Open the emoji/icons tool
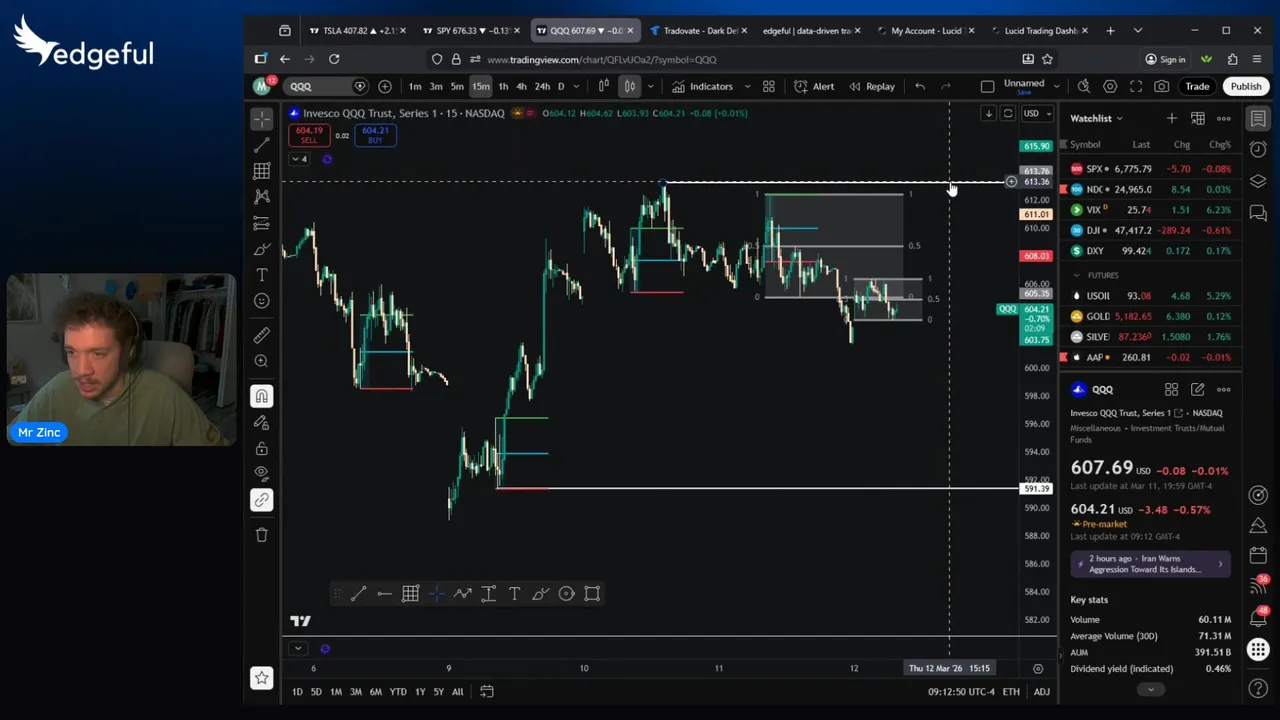The width and height of the screenshot is (1280, 720). (x=262, y=301)
